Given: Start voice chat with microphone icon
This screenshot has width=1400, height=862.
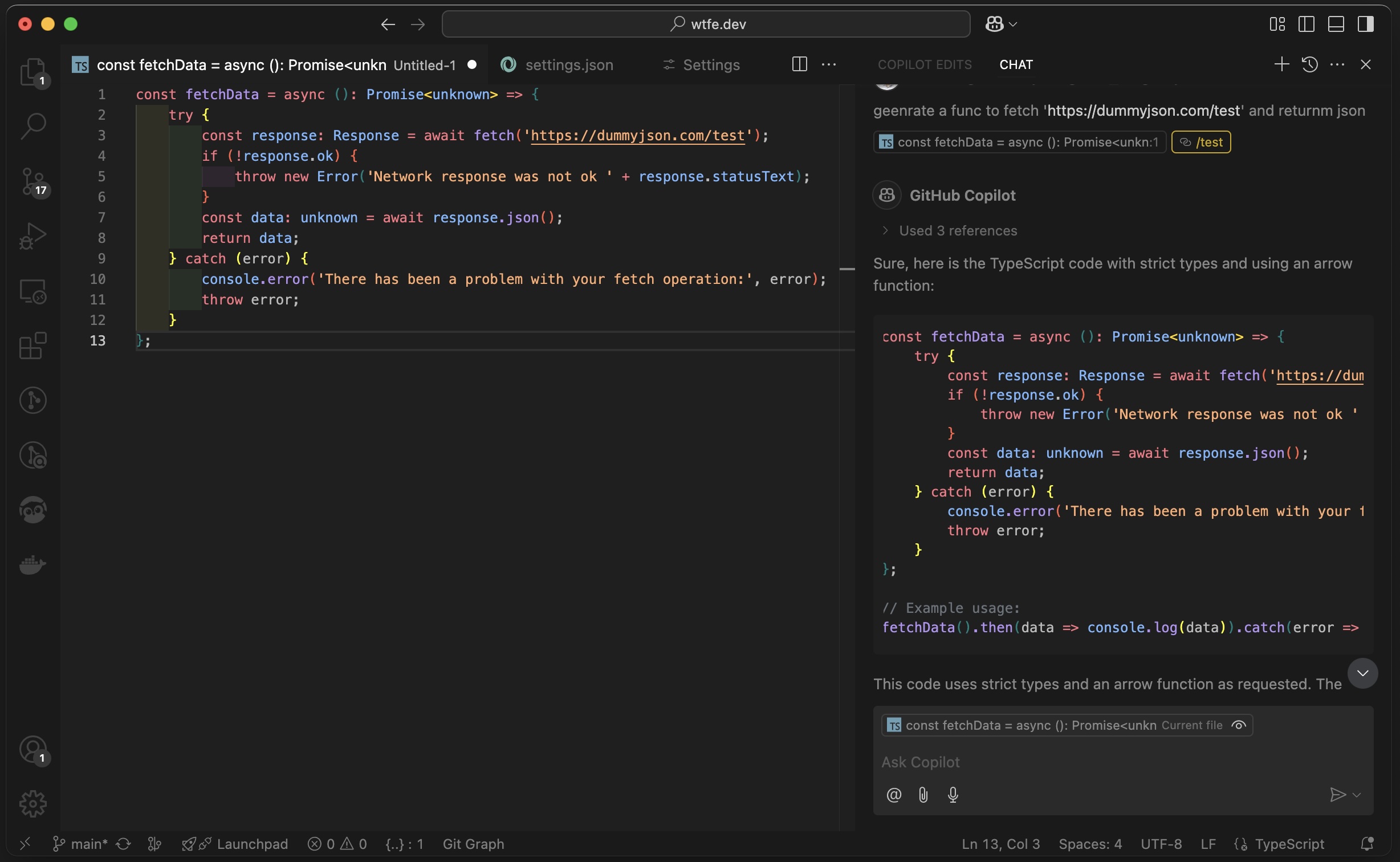Looking at the screenshot, I should [x=953, y=795].
